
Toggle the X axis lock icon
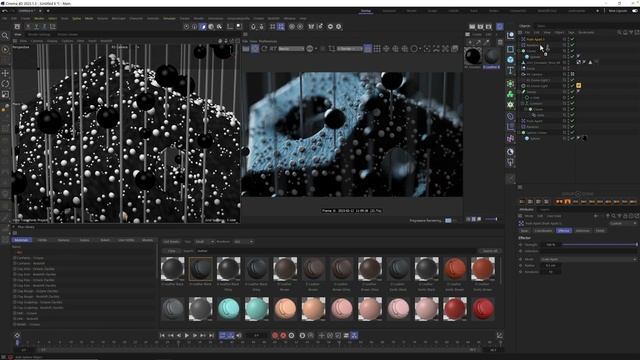[x=28, y=27]
